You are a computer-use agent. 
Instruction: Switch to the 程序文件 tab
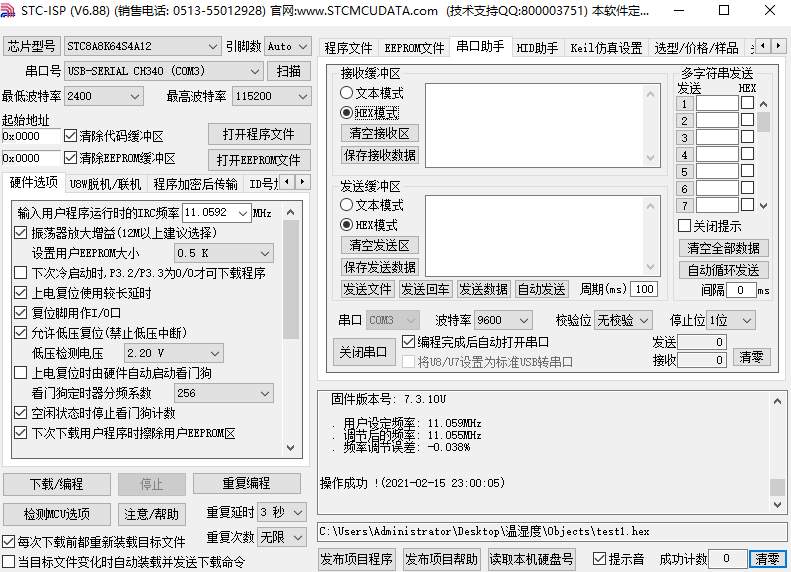(x=348, y=48)
